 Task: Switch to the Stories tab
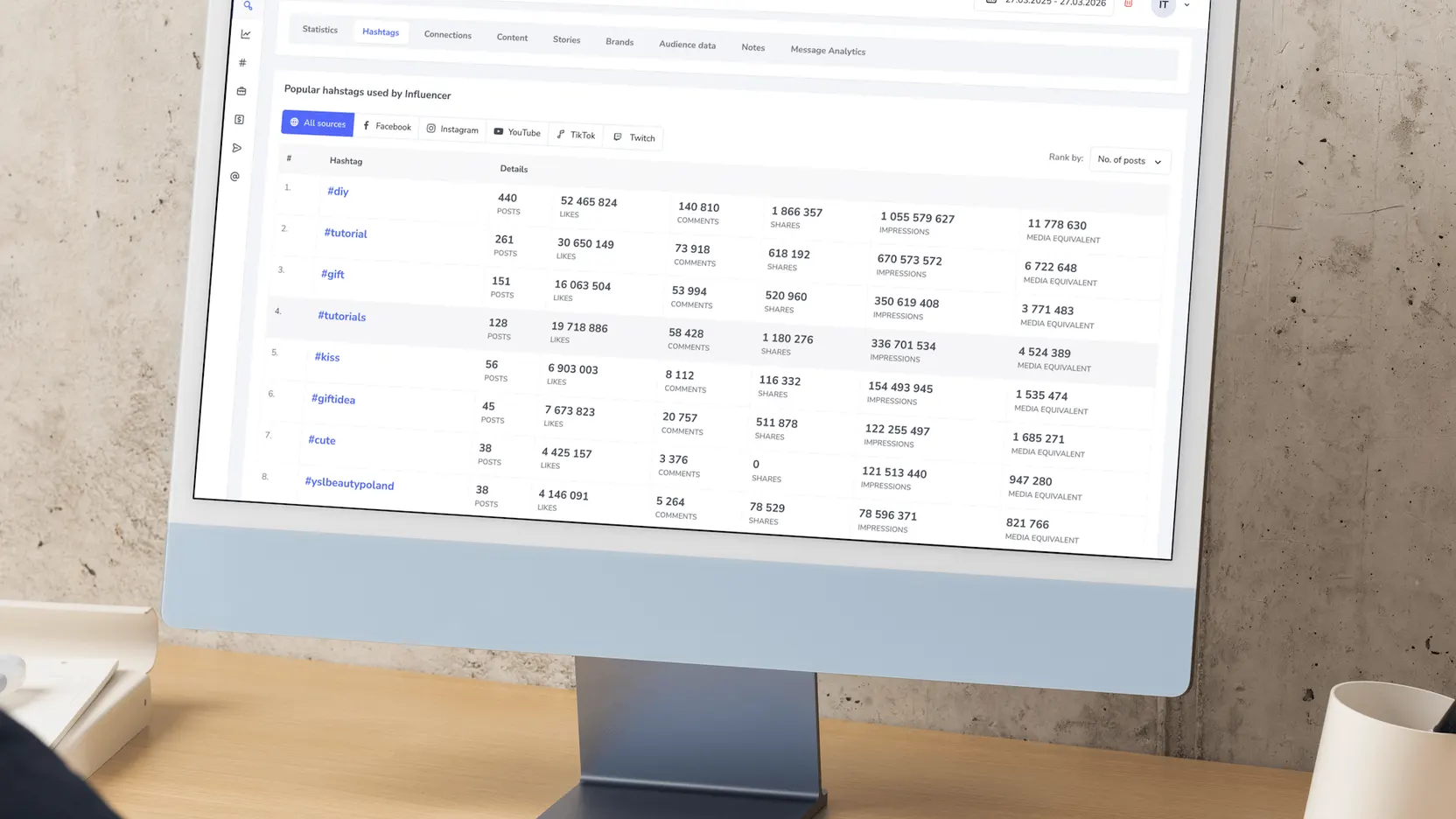click(x=566, y=39)
